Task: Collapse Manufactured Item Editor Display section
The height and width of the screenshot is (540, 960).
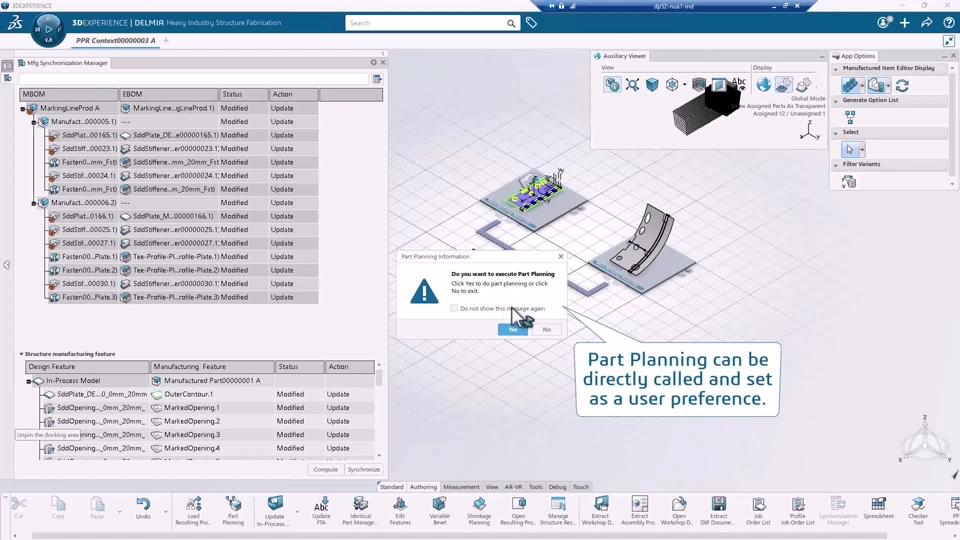Action: pyautogui.click(x=836, y=69)
